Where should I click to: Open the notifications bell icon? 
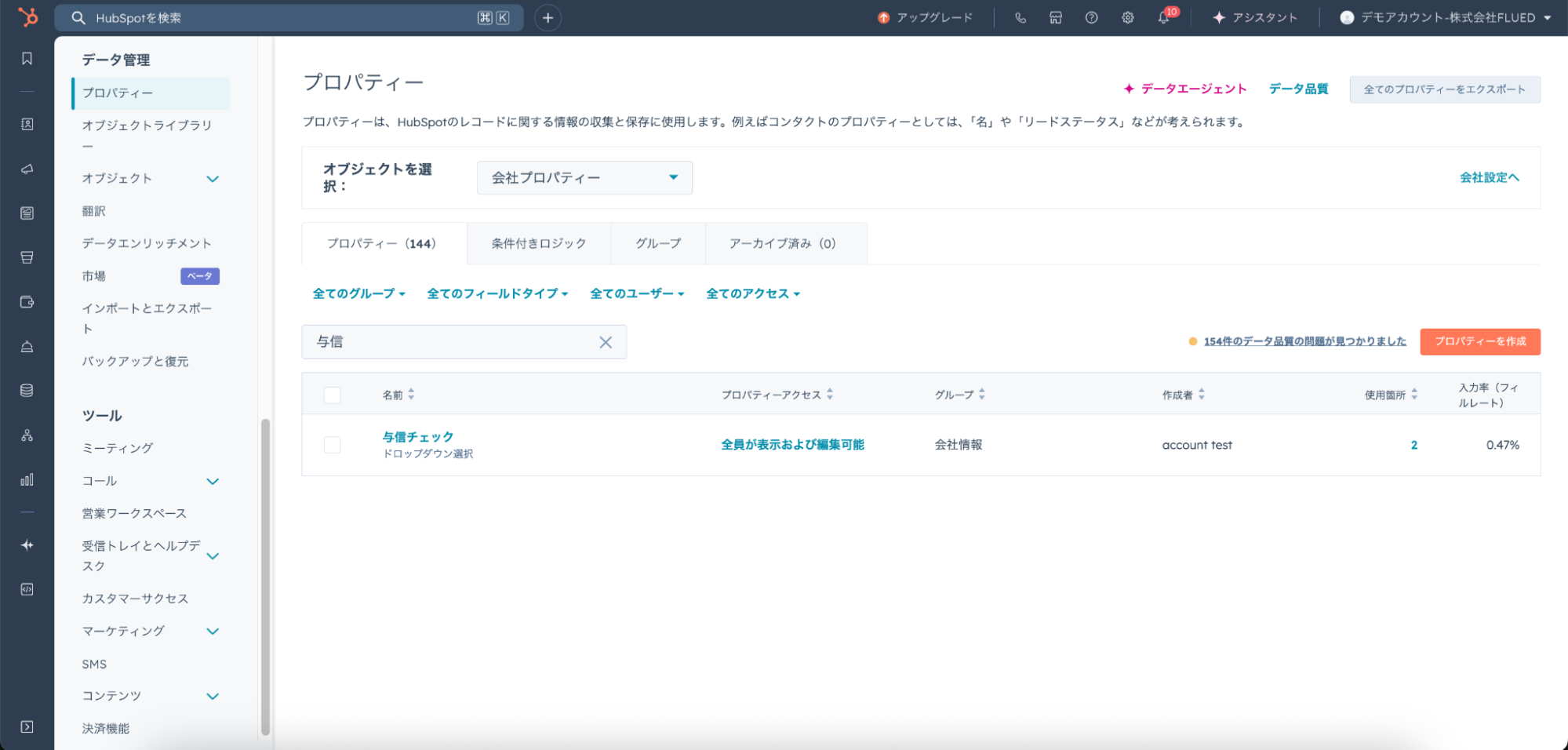click(1163, 18)
